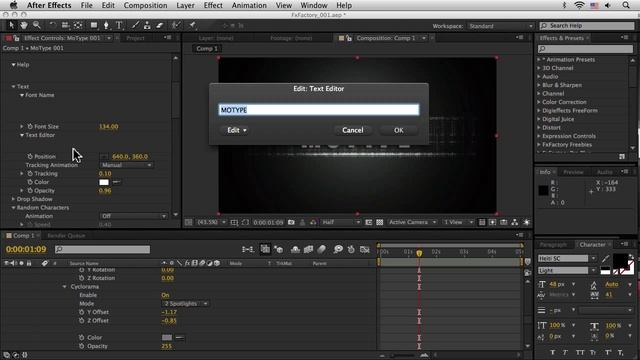Click the timeline timecode 0:00:01:09
This screenshot has width=640, height=360.
pyautogui.click(x=26, y=249)
